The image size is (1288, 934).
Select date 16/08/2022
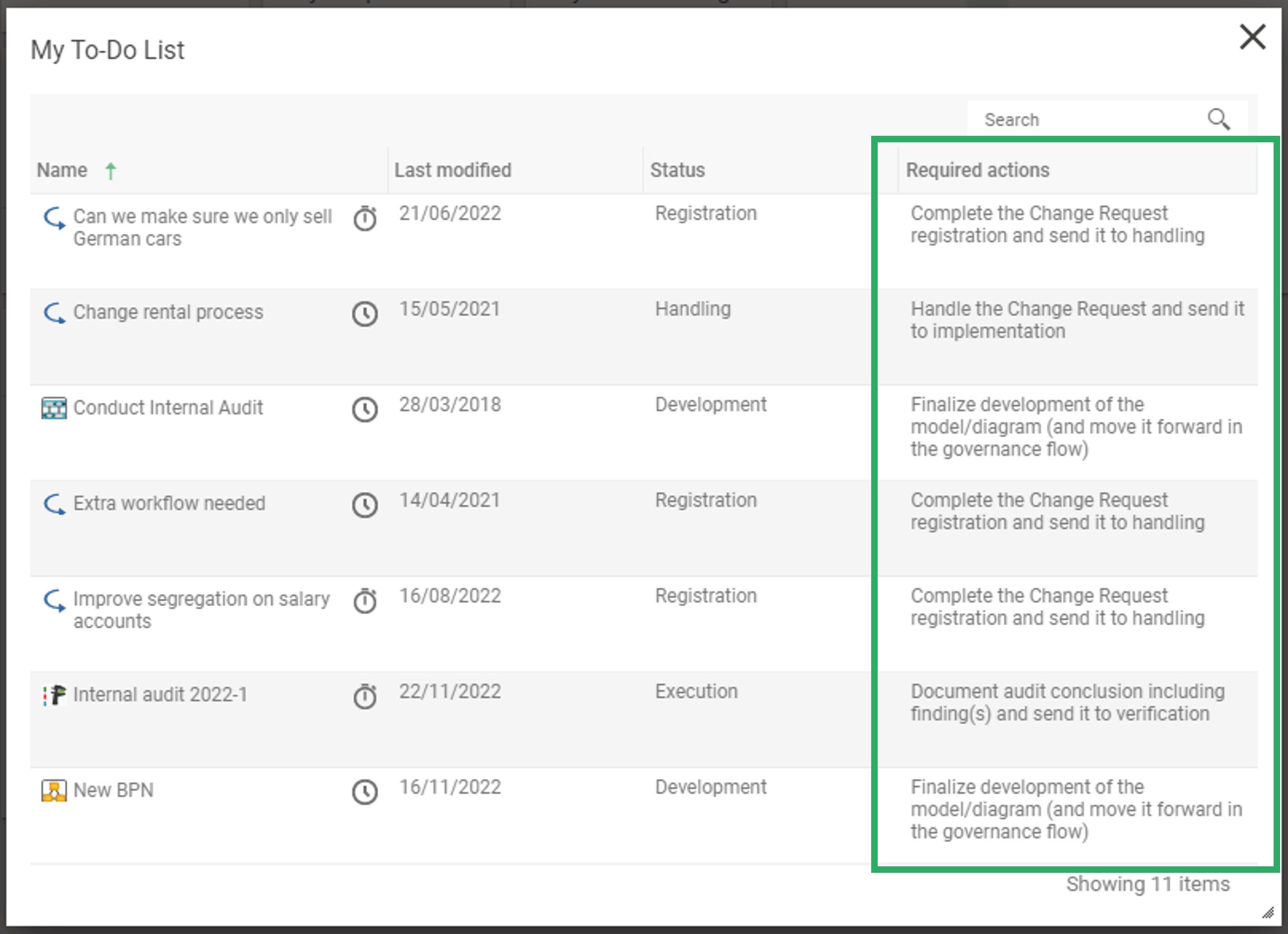450,596
